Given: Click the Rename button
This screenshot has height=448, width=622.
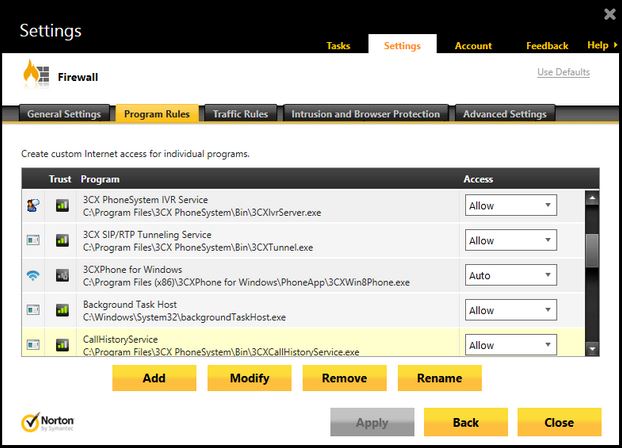Looking at the screenshot, I should [440, 378].
